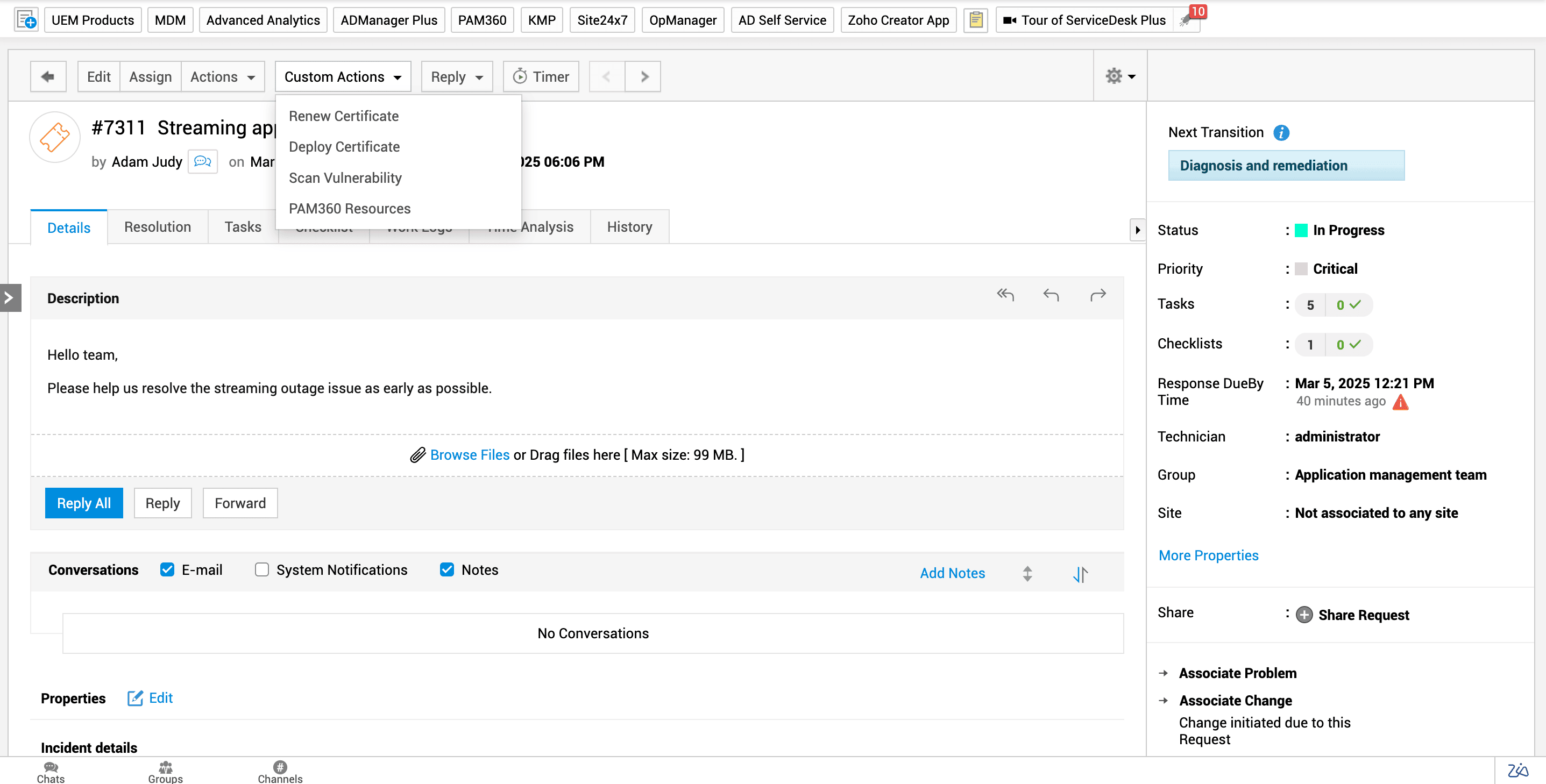Open the Reply dropdown arrow
This screenshot has height=784, width=1546.
pos(478,77)
